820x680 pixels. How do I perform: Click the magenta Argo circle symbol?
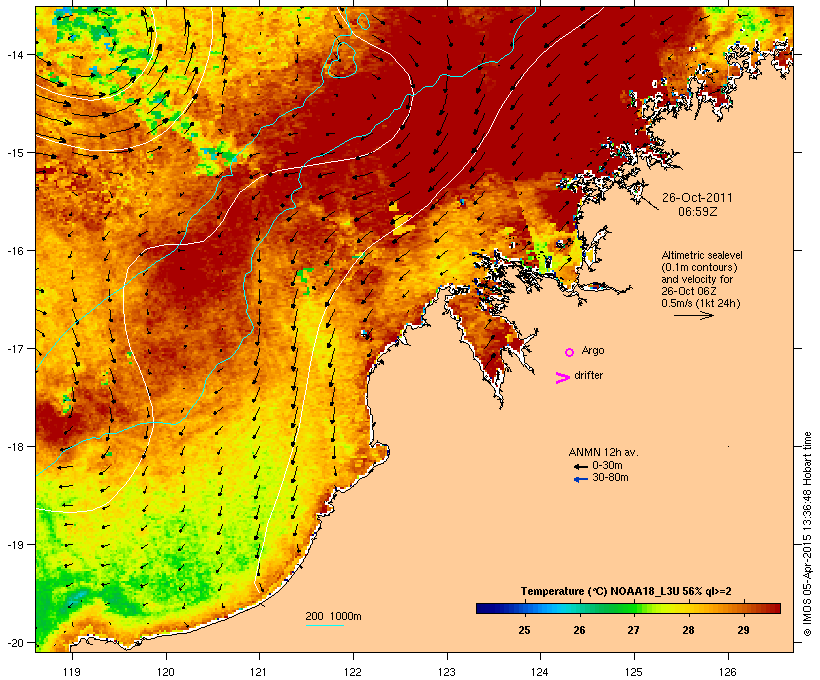tap(570, 353)
